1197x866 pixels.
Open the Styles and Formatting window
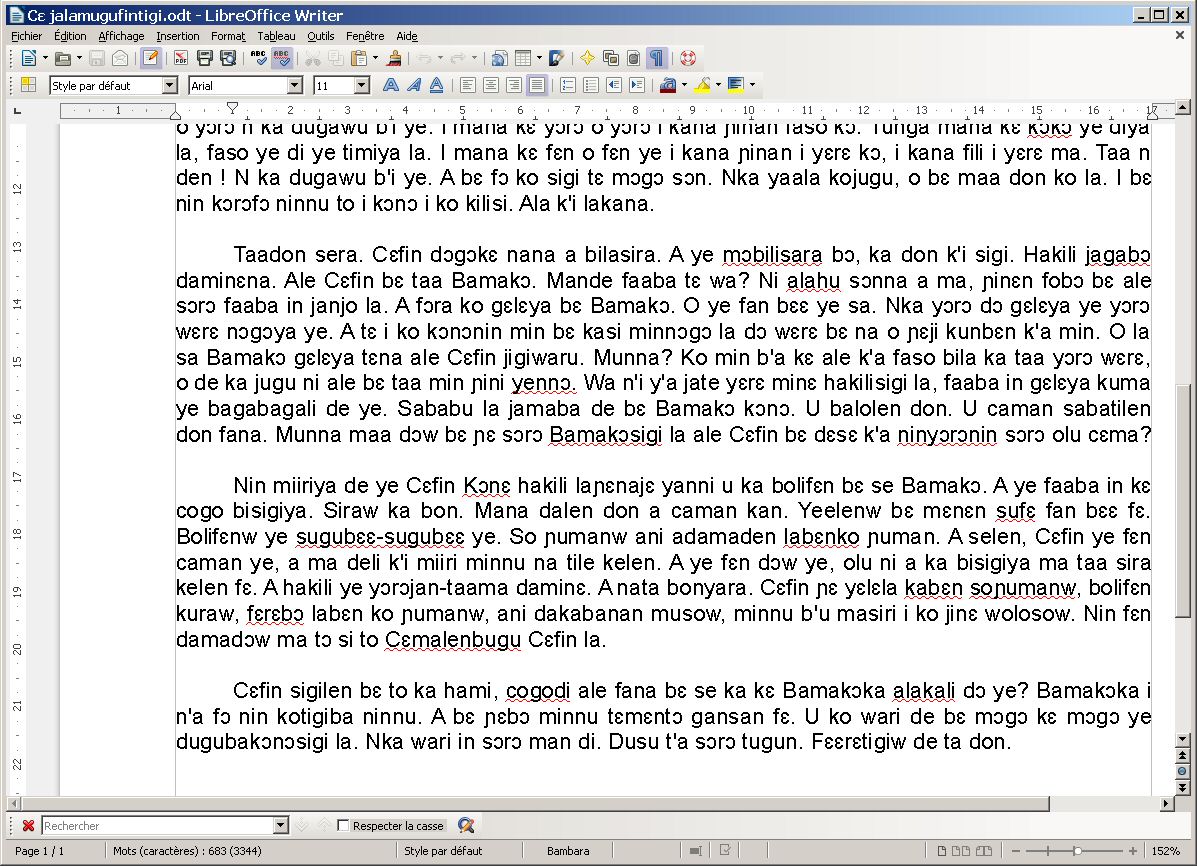pos(28,85)
